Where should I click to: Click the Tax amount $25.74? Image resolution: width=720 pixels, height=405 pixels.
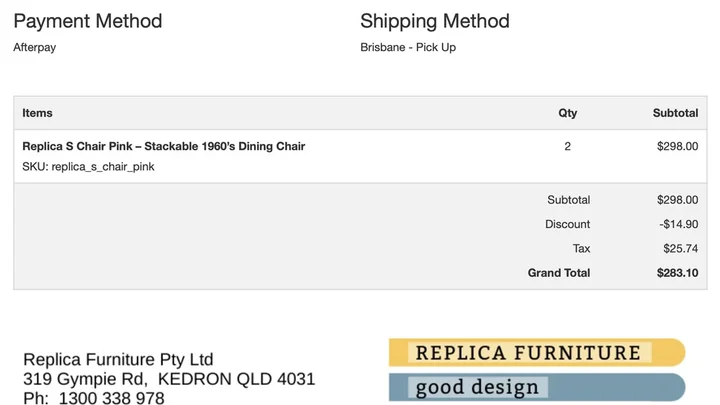click(681, 248)
